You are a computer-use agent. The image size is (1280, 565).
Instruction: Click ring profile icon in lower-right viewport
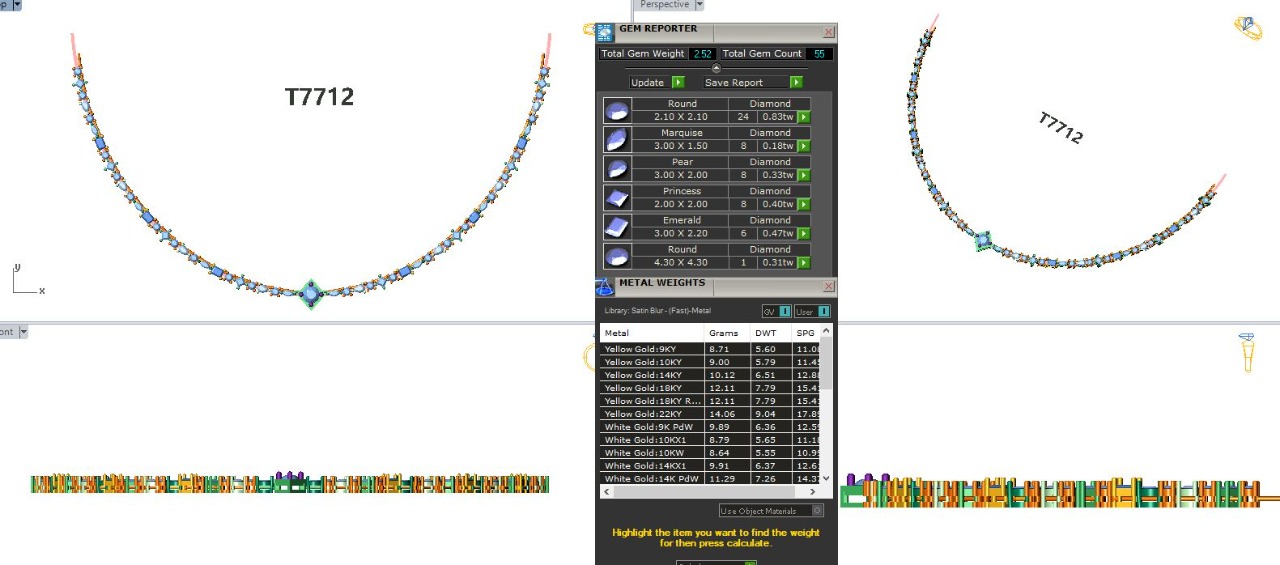point(1247,352)
